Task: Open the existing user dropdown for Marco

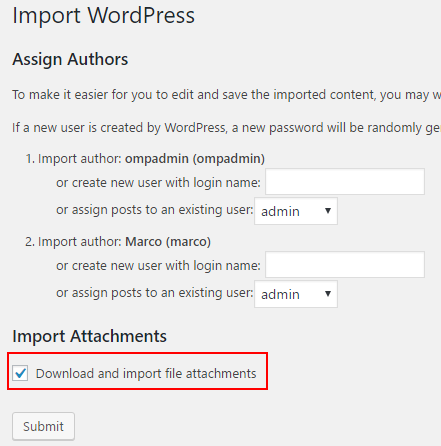Action: 296,294
